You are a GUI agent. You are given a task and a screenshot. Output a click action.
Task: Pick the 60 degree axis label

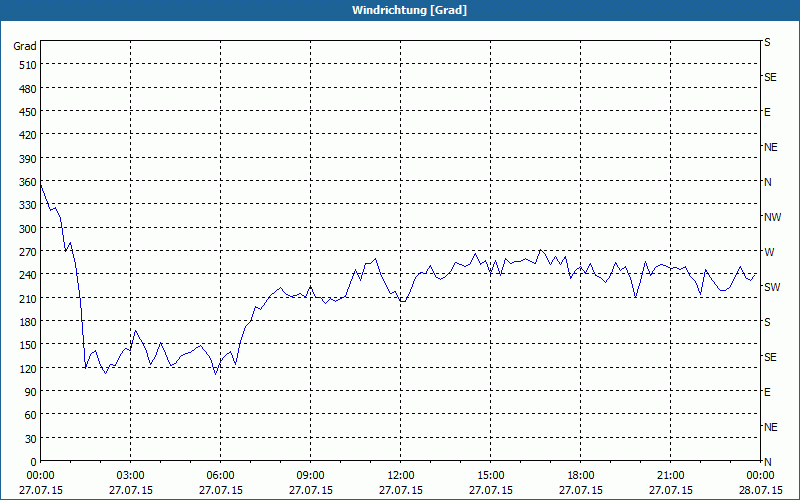point(31,415)
